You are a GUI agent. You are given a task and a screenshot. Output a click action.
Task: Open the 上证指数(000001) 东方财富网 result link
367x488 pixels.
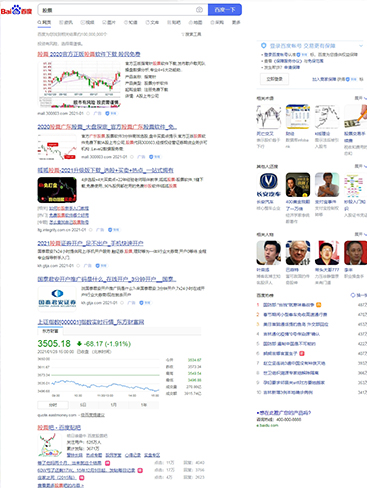click(91, 322)
